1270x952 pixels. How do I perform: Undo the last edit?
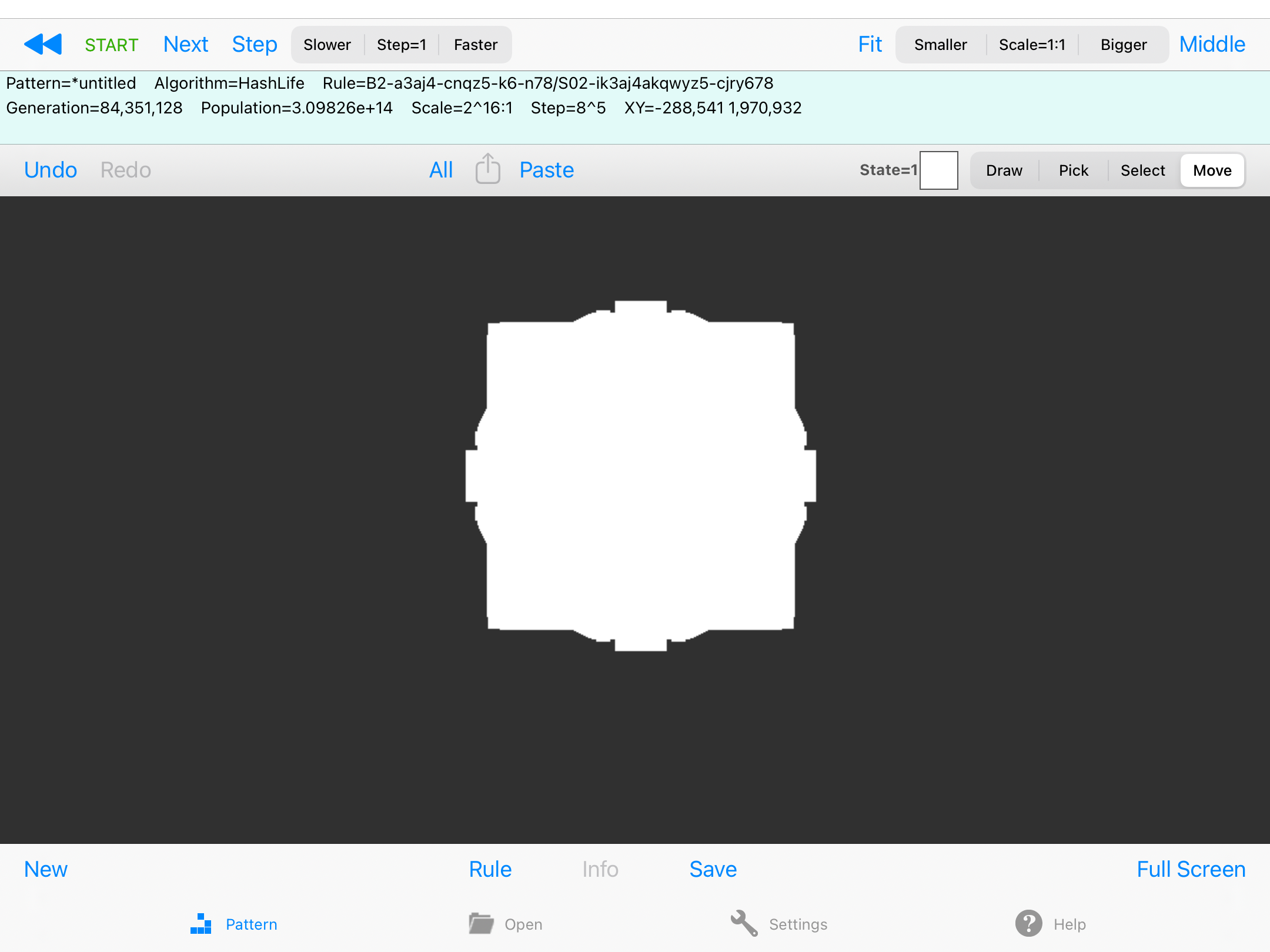coord(51,170)
